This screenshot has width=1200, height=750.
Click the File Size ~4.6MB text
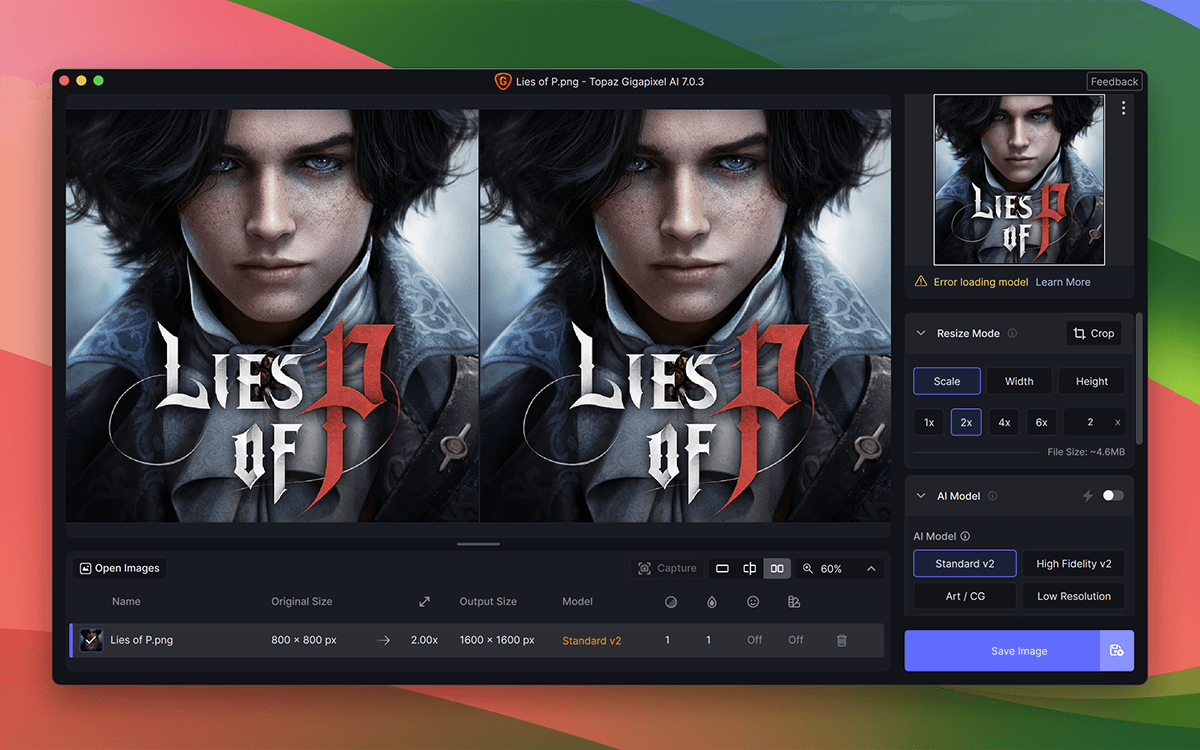point(1086,452)
